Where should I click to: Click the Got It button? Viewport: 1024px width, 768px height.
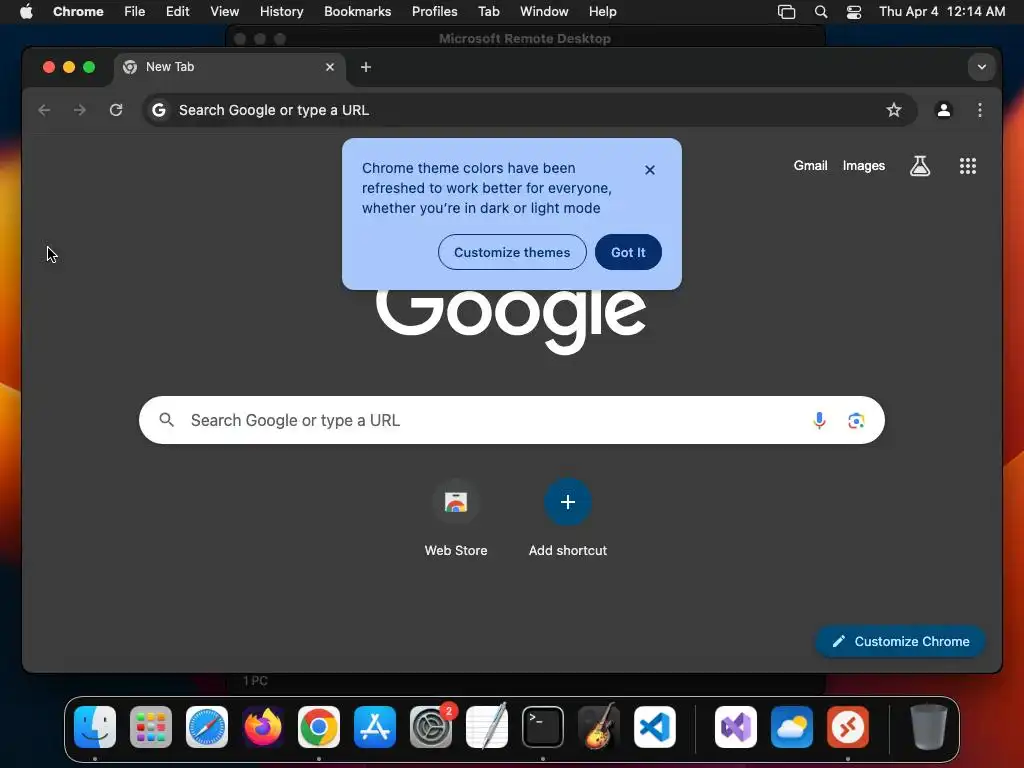tap(628, 252)
